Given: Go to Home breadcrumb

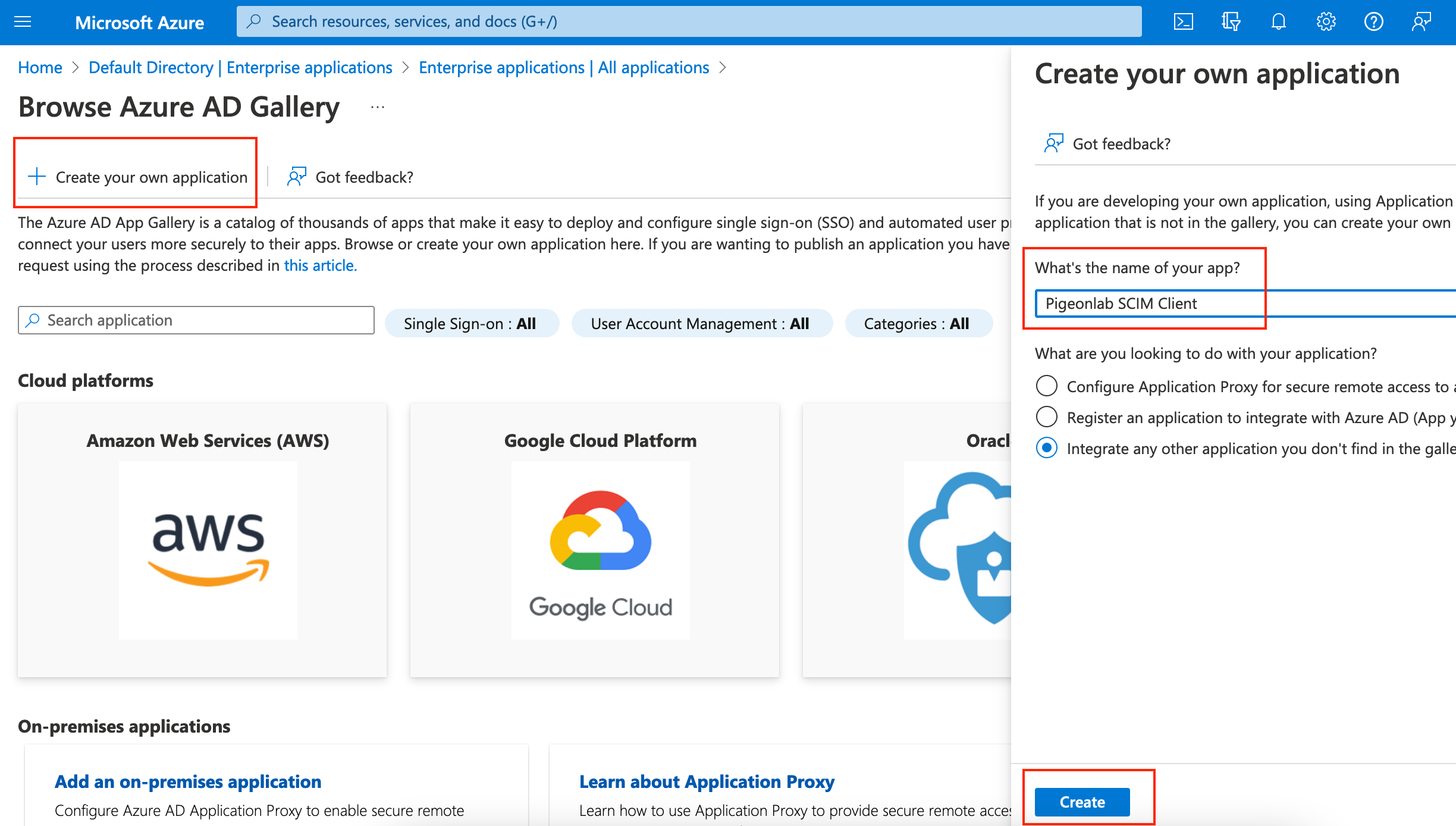Looking at the screenshot, I should coord(40,68).
